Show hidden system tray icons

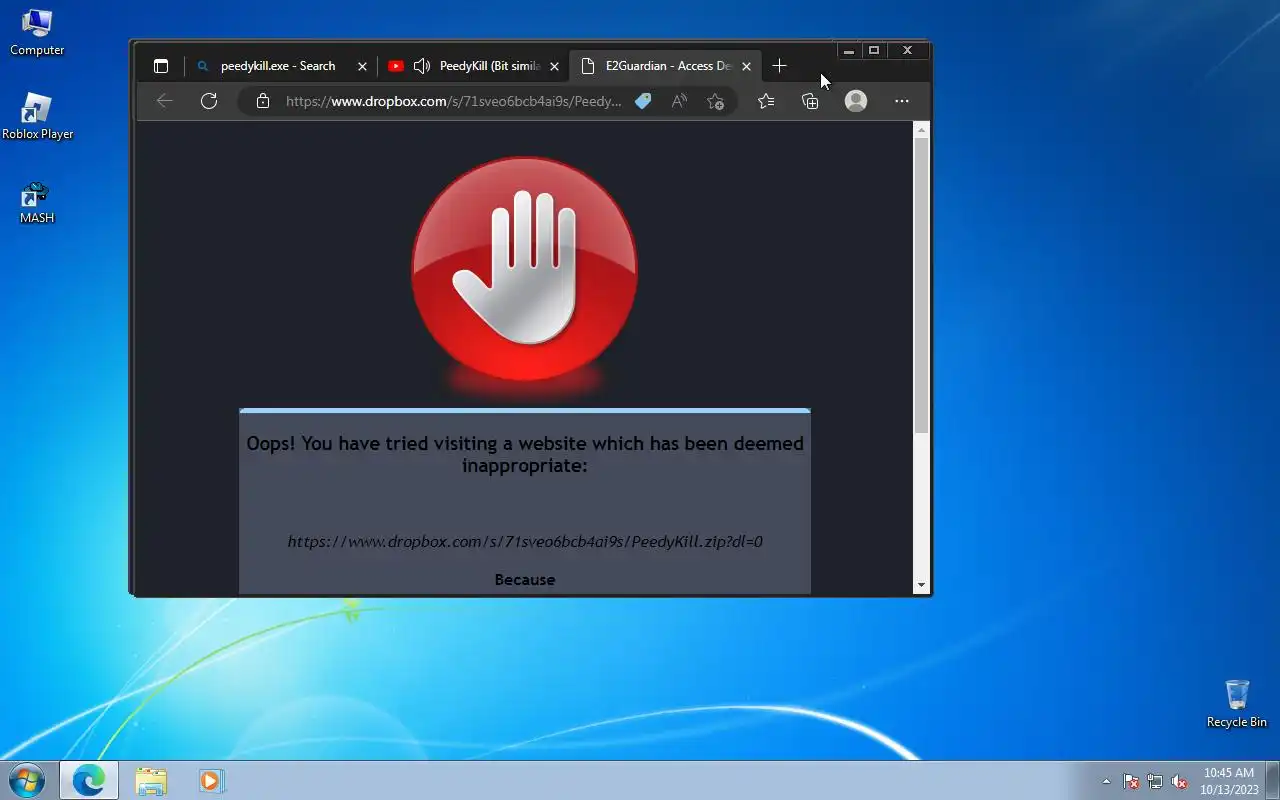point(1106,781)
